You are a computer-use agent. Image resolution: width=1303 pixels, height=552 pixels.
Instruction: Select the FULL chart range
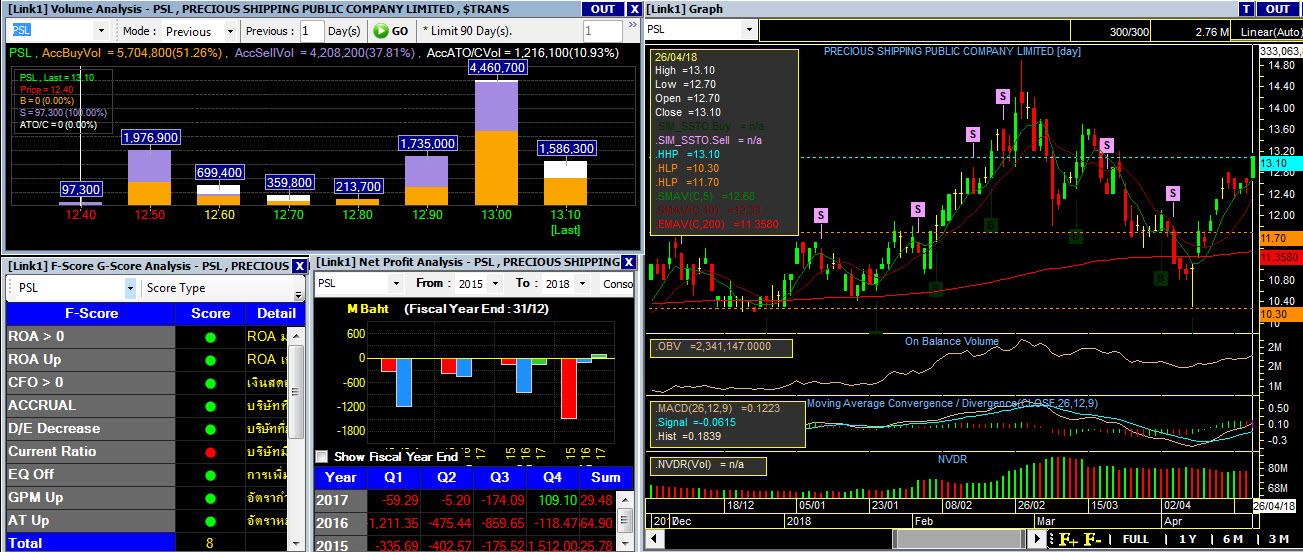click(x=1135, y=540)
